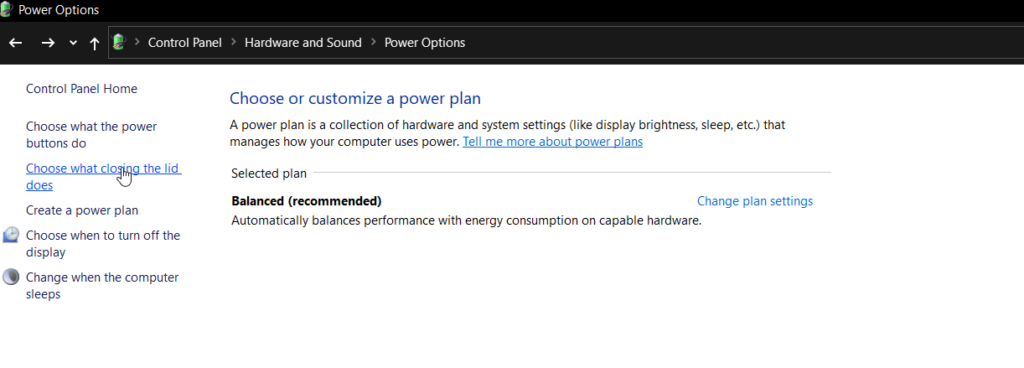This screenshot has width=1024, height=368.
Task: Open the recent locations dropdown arrow
Action: (73, 43)
